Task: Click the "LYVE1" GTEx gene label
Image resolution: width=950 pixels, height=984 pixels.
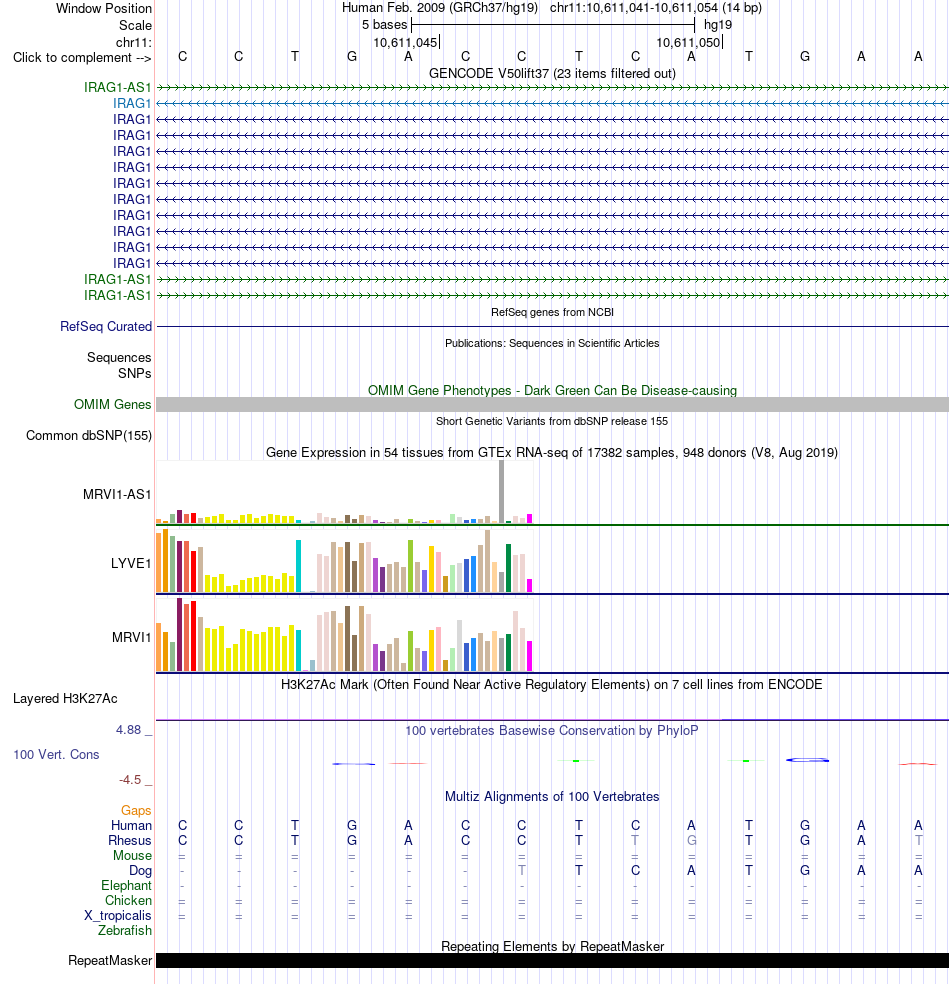Action: pyautogui.click(x=131, y=564)
